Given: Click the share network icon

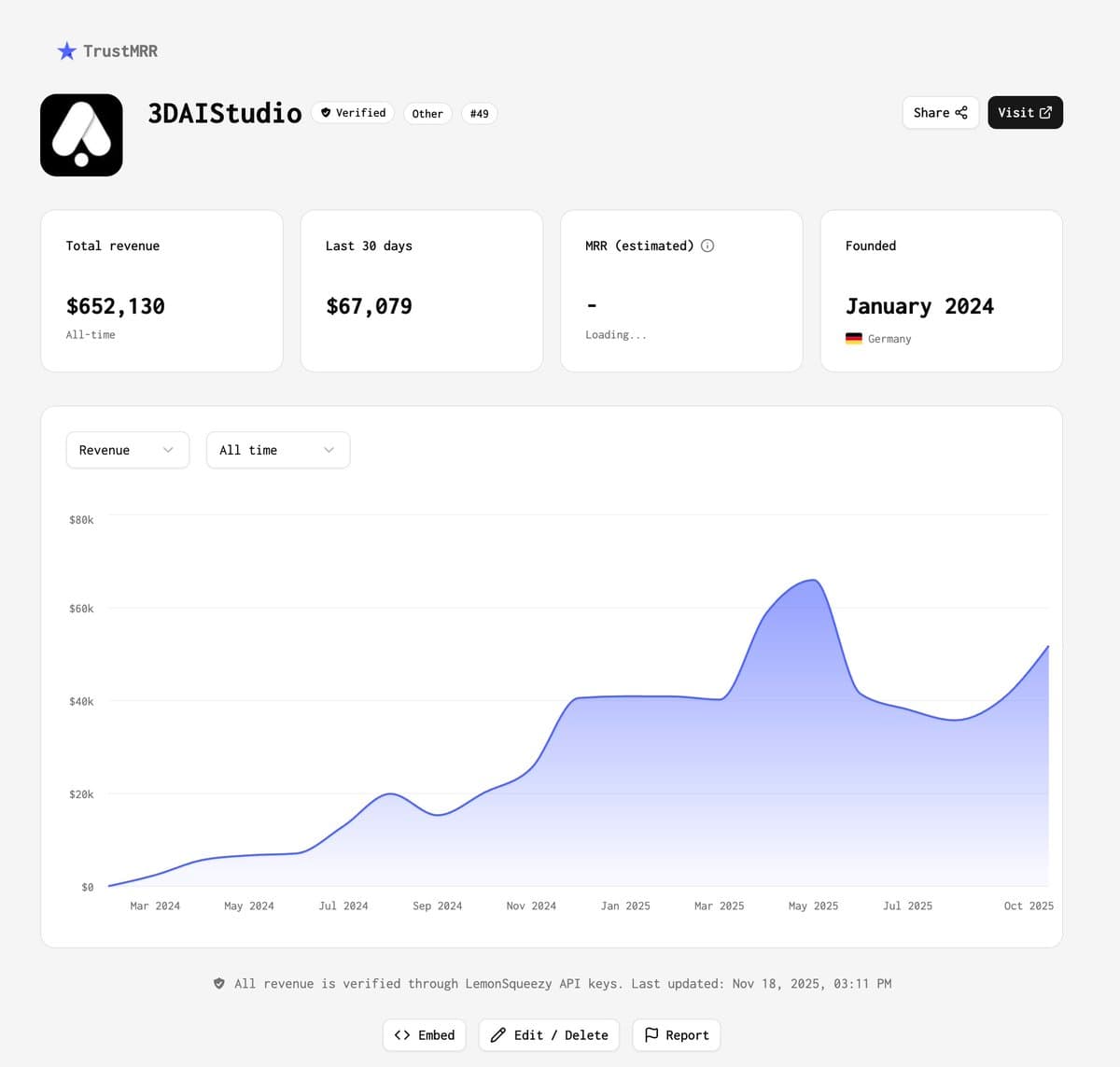Looking at the screenshot, I should click(961, 113).
